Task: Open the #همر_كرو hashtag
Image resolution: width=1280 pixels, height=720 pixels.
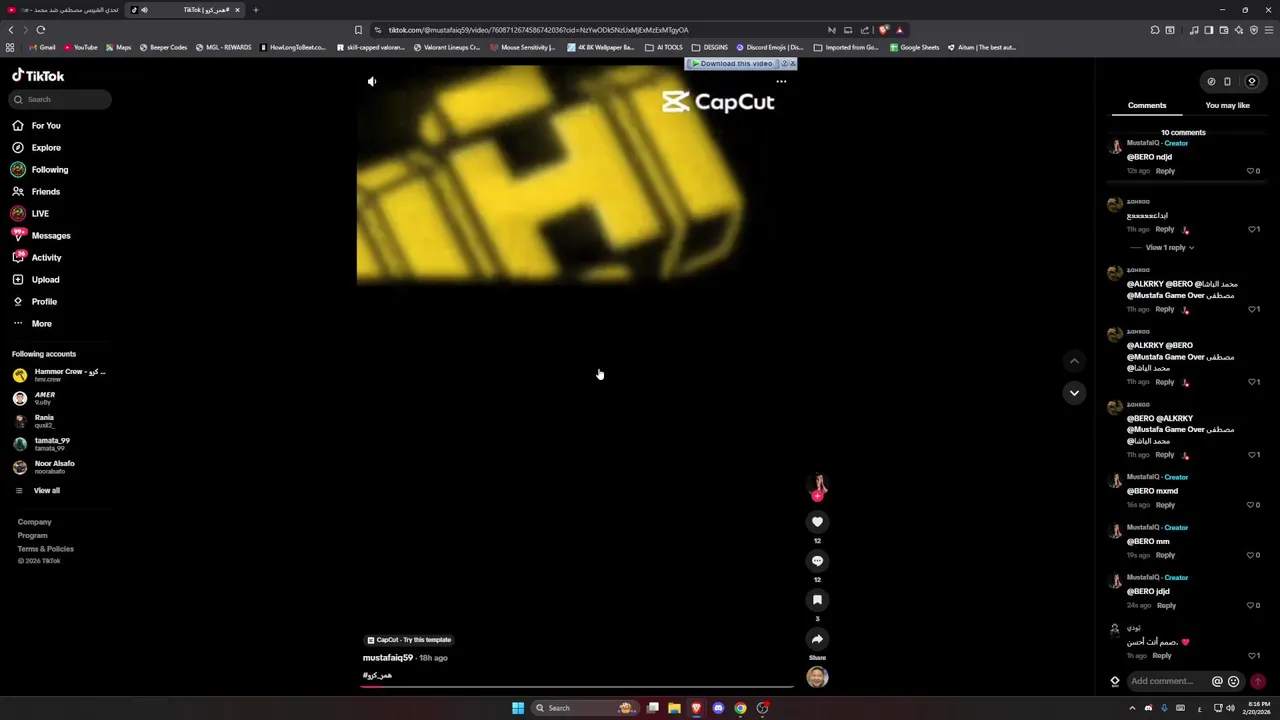Action: (377, 676)
